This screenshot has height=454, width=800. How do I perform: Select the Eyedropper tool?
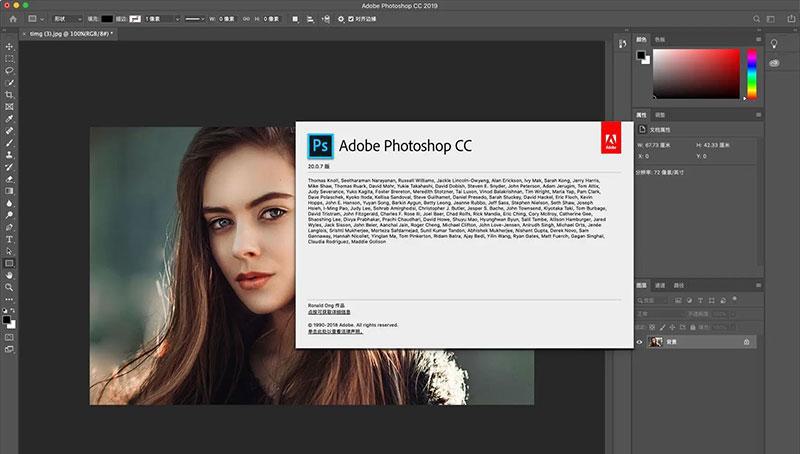coord(9,117)
